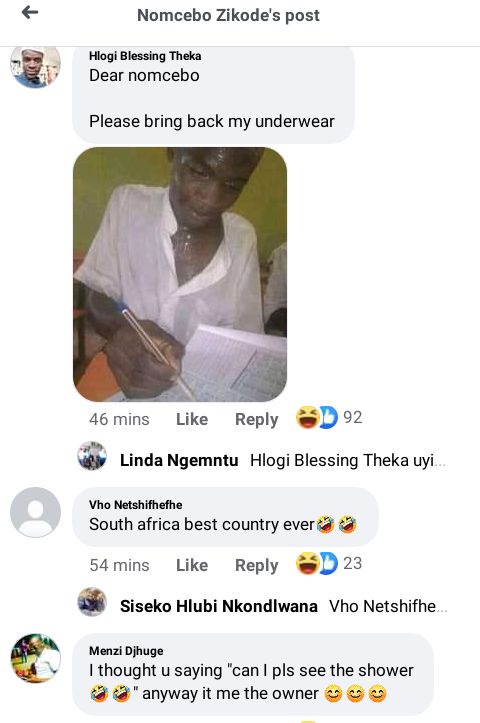Expand Siseko Hlubi Nkondlwana's truncated reply
The width and height of the screenshot is (480, 723).
(388, 606)
